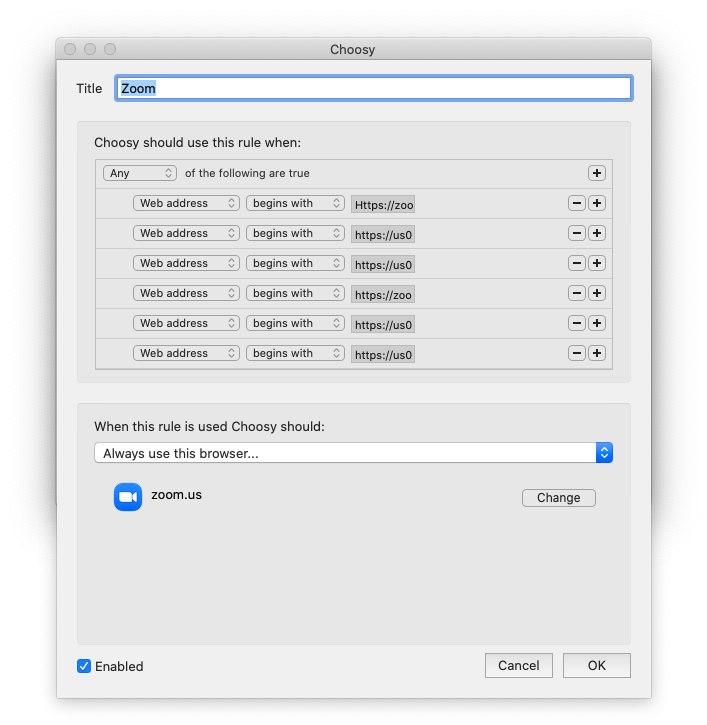
Task: Open Web address dropdown in lowercase https://zoo row
Action: coord(186,293)
